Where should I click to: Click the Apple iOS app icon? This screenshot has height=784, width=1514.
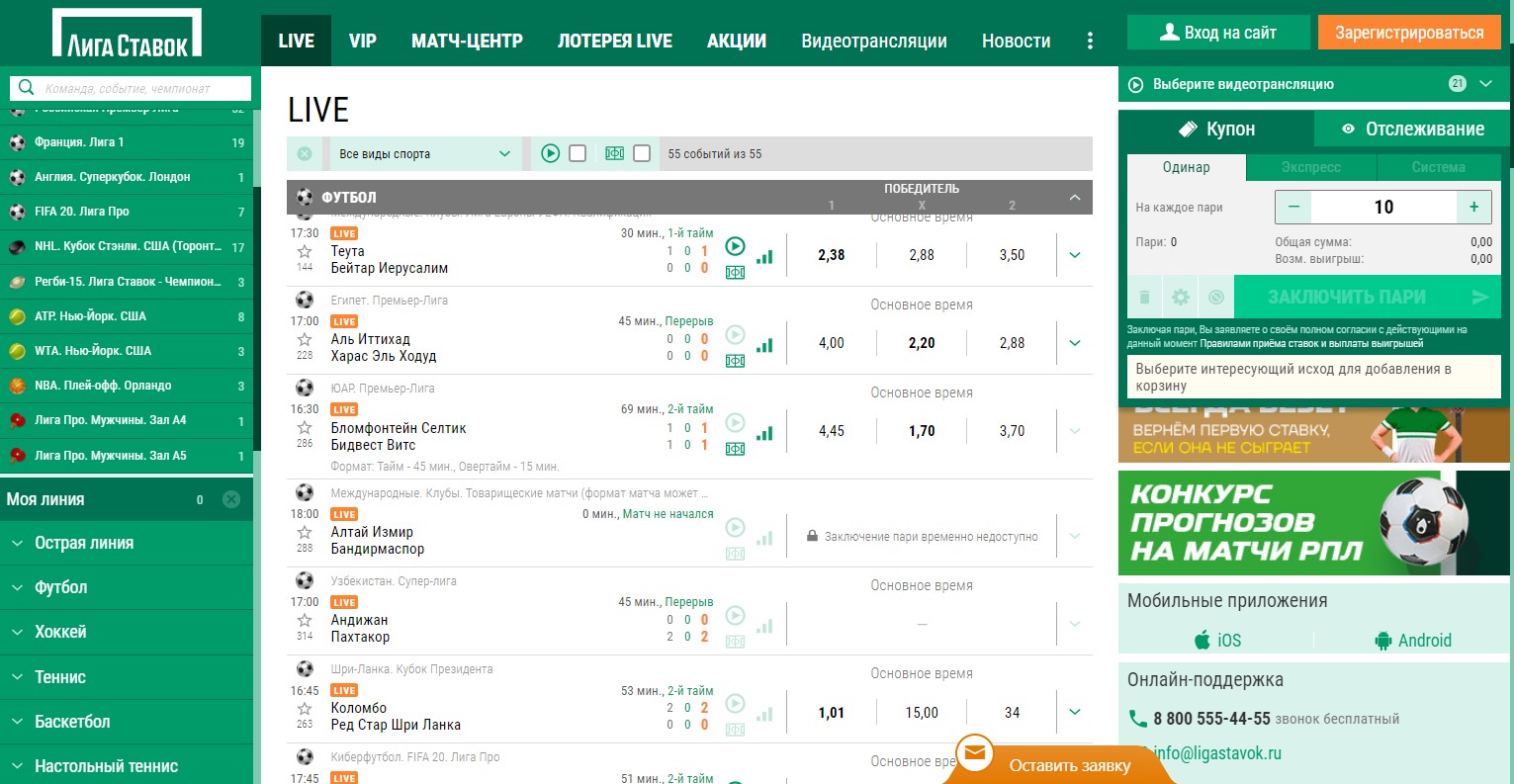point(1202,640)
